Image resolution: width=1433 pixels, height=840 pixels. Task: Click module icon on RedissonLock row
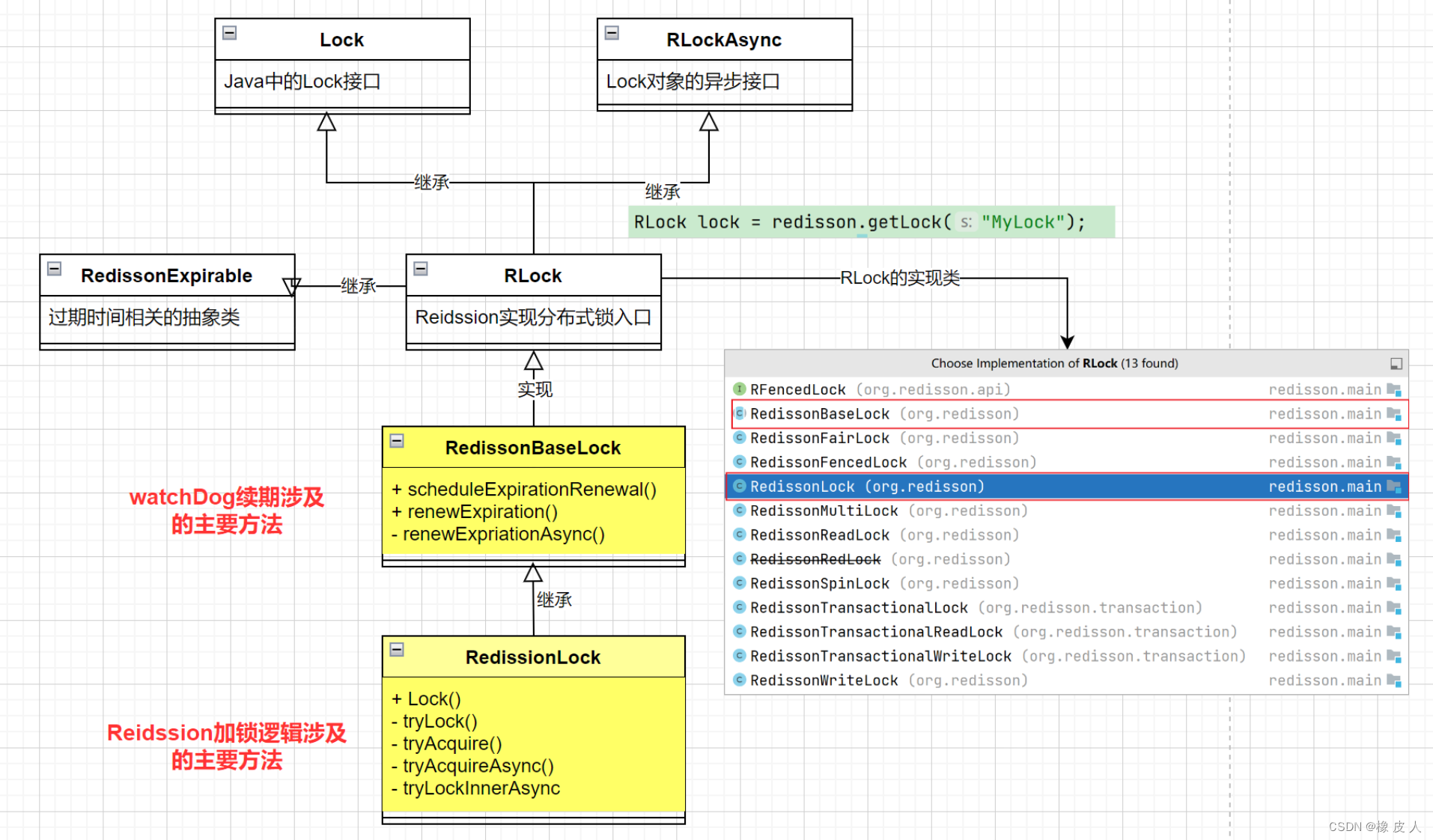pos(1393,487)
